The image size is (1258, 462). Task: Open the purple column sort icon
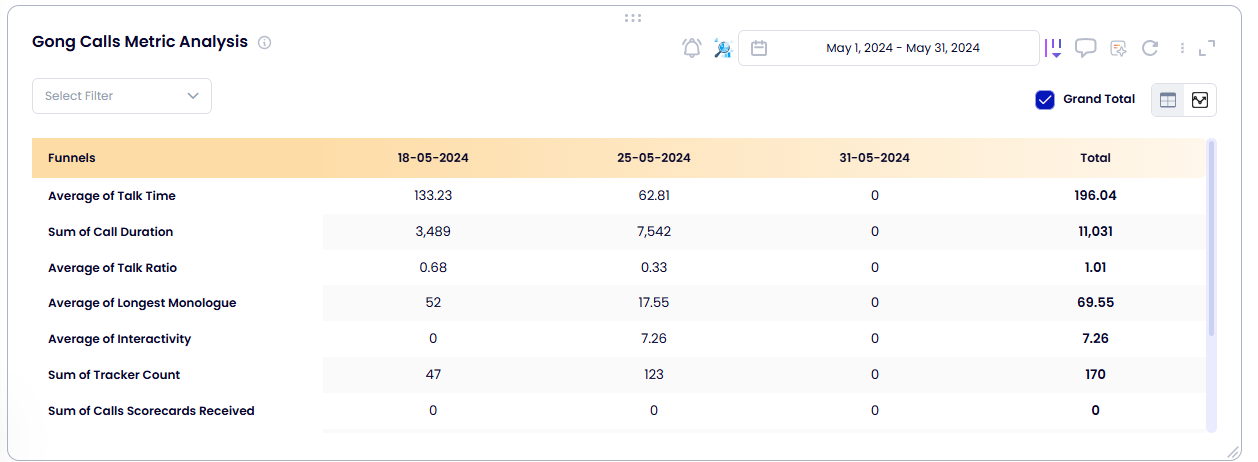tap(1054, 48)
